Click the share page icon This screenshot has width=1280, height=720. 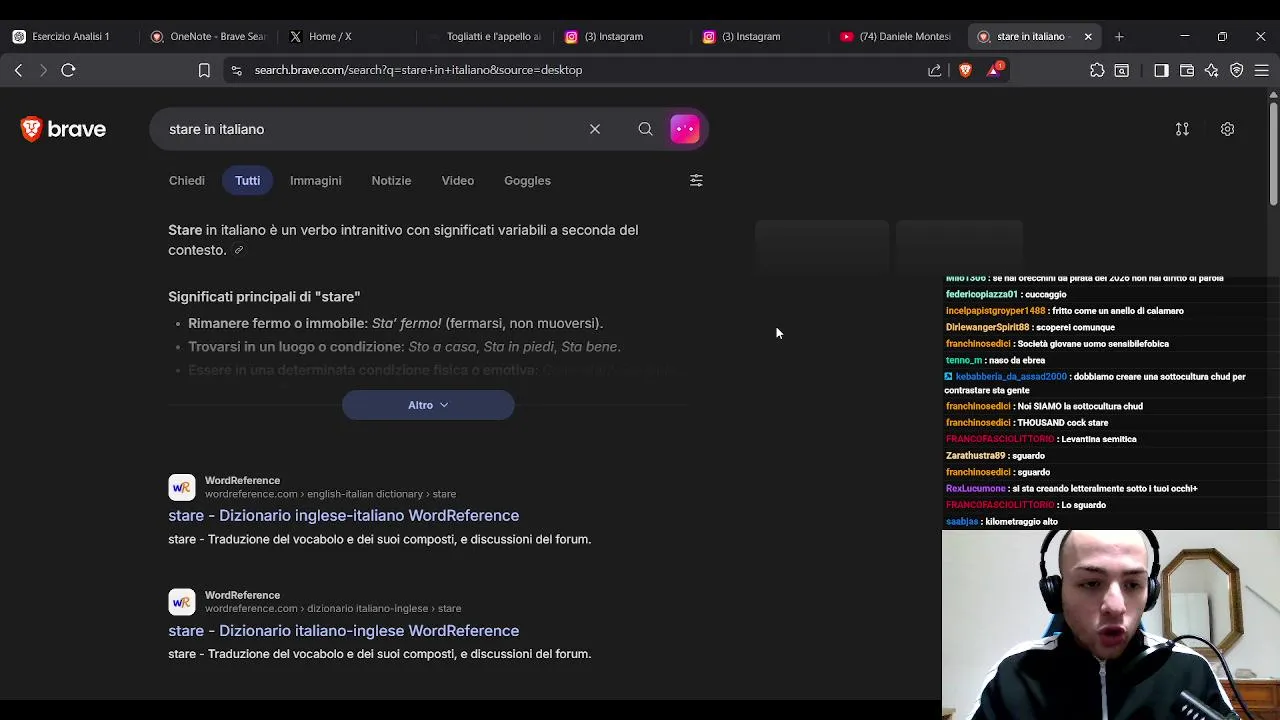(935, 70)
